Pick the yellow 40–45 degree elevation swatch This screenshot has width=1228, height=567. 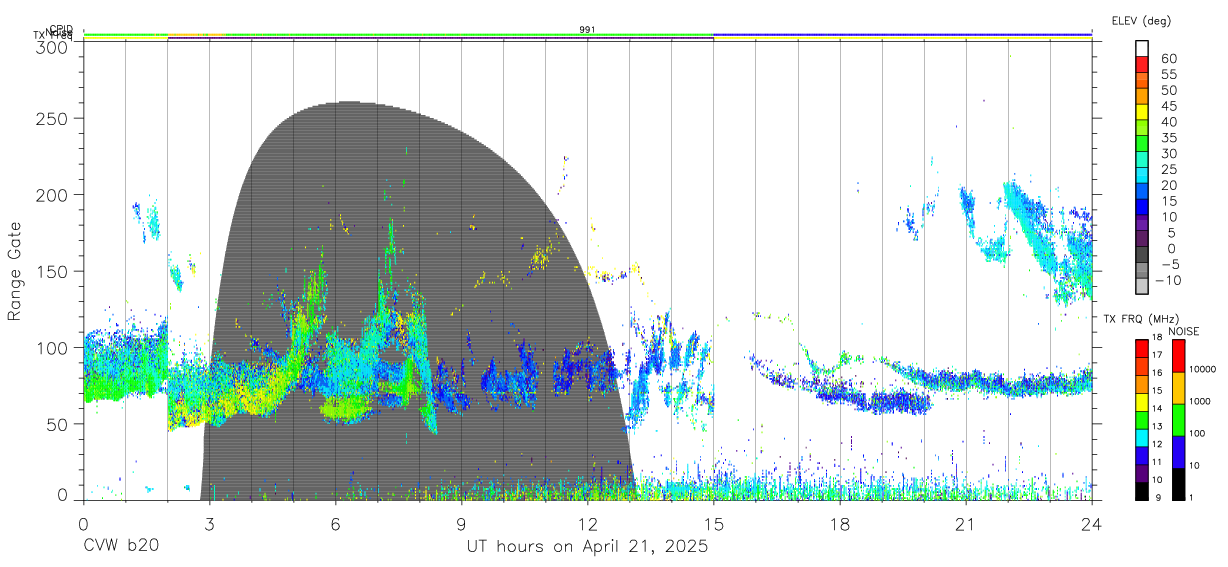coord(1142,112)
